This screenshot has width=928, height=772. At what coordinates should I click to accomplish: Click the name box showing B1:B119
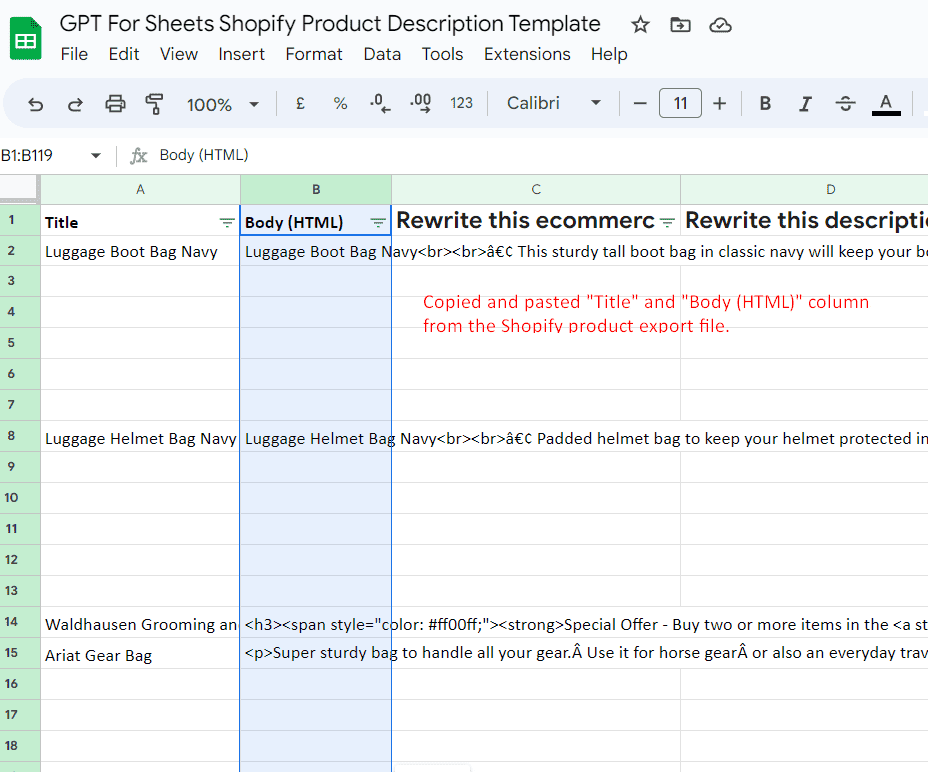(27, 156)
